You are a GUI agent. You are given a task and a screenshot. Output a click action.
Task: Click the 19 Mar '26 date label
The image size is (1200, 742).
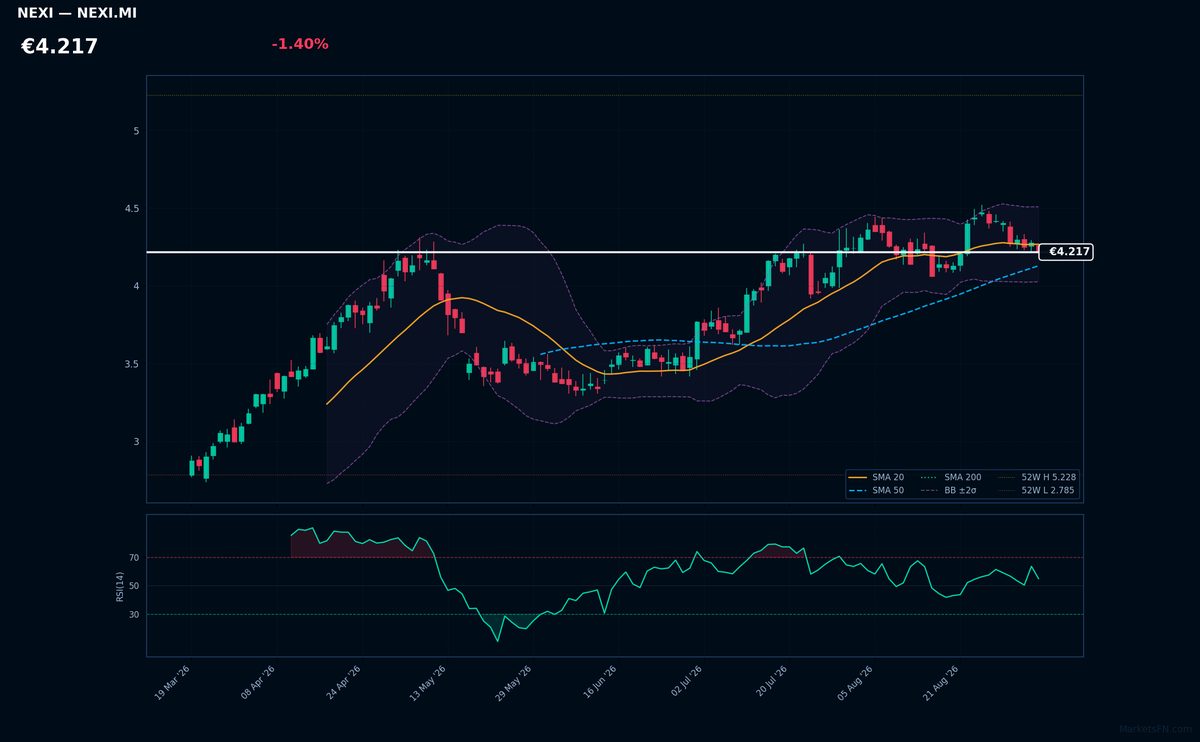point(172,683)
